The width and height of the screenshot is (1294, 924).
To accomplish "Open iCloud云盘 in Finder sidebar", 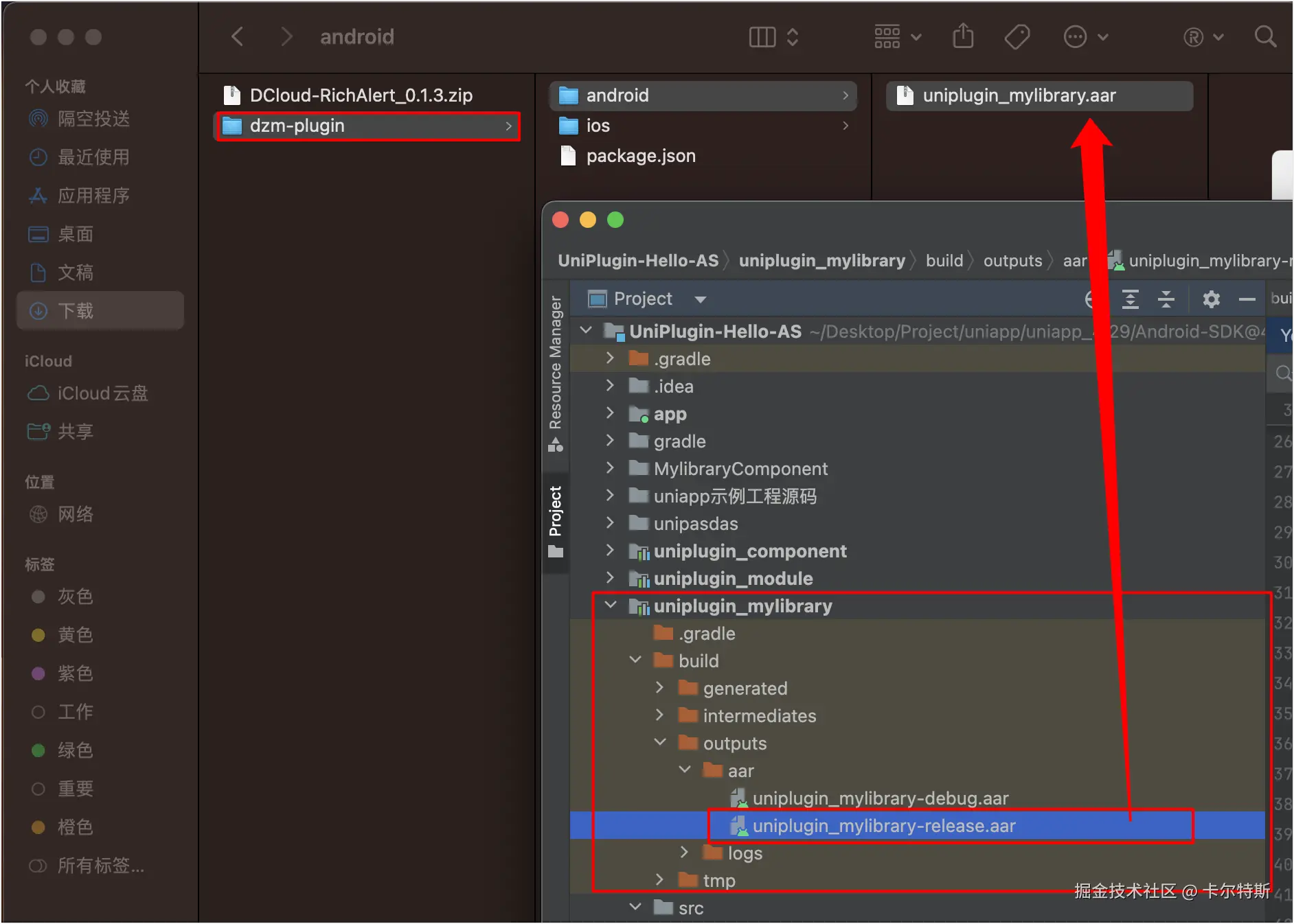I will tap(100, 393).
